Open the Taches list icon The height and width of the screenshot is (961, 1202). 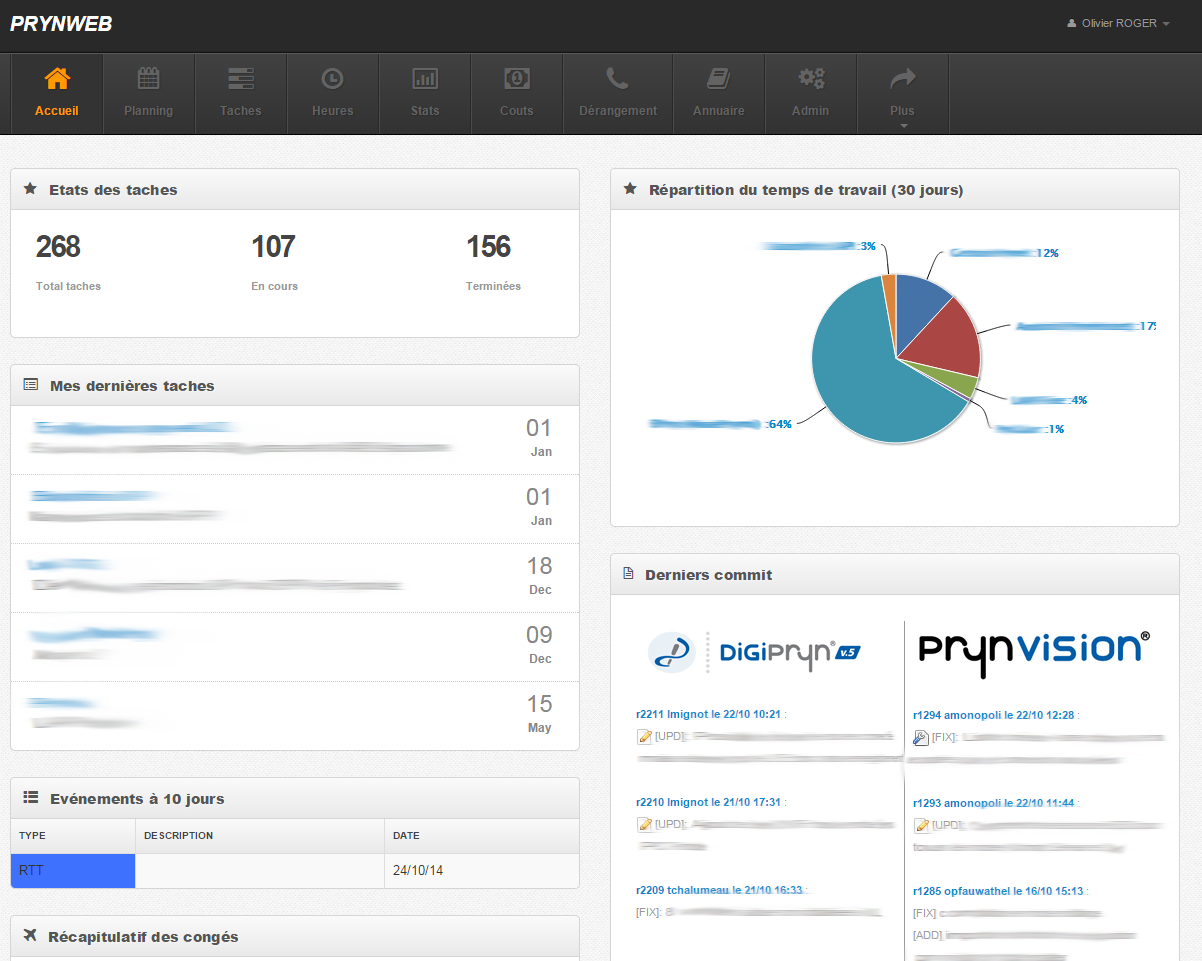pyautogui.click(x=240, y=79)
